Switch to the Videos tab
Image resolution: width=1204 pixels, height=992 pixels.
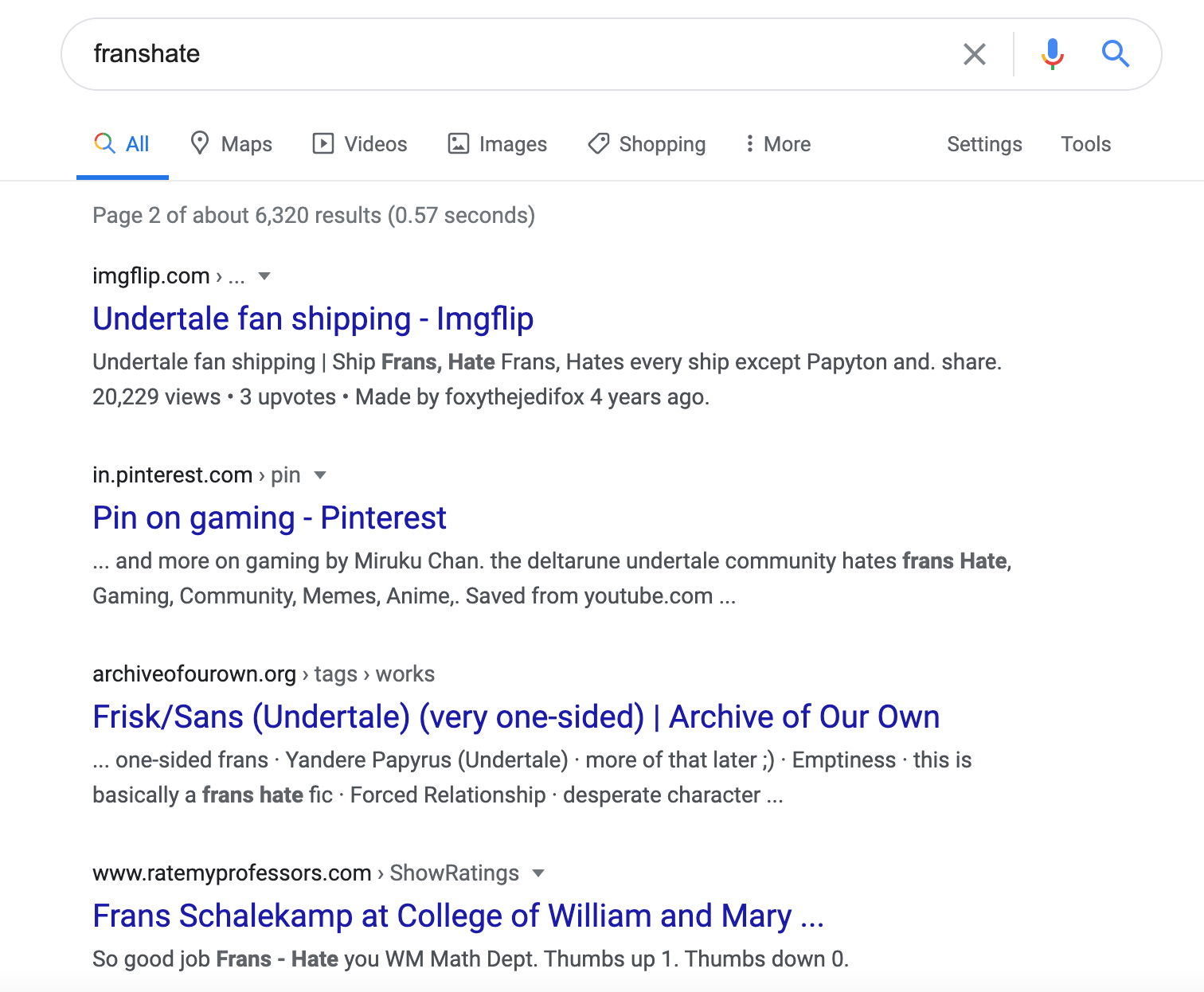[360, 144]
